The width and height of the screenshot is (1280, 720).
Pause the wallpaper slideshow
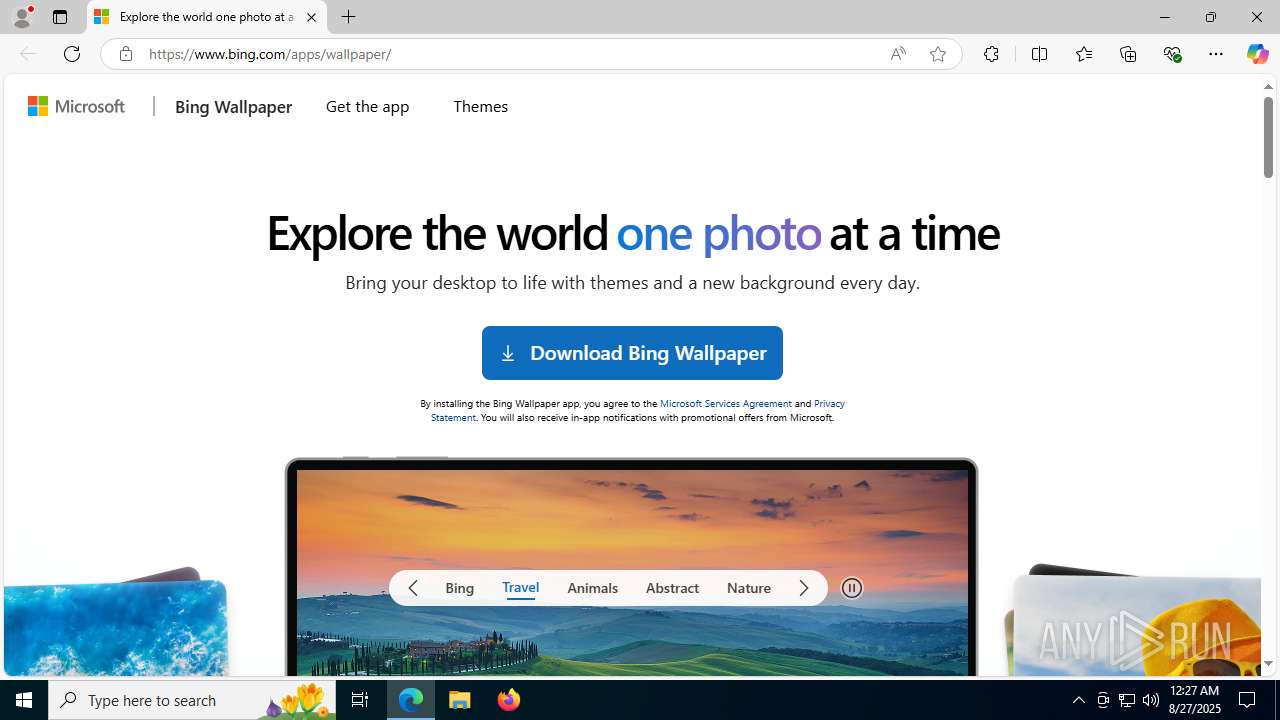click(x=852, y=588)
